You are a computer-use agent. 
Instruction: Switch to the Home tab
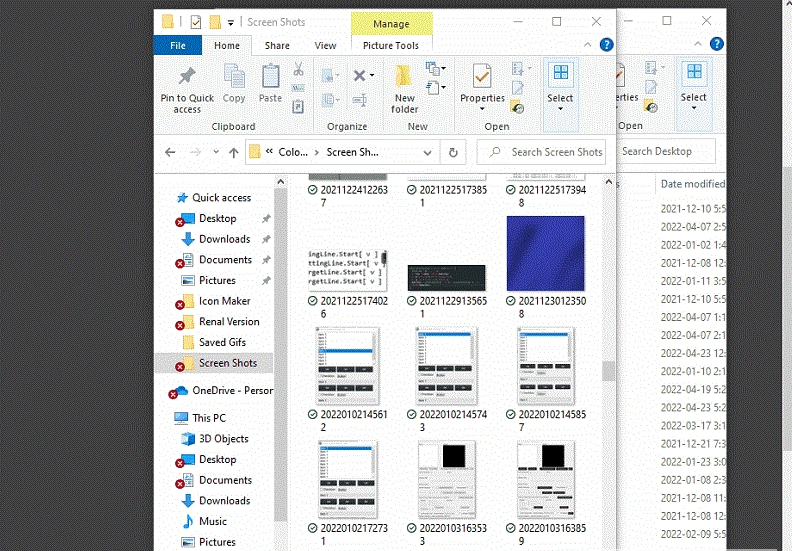pos(227,45)
